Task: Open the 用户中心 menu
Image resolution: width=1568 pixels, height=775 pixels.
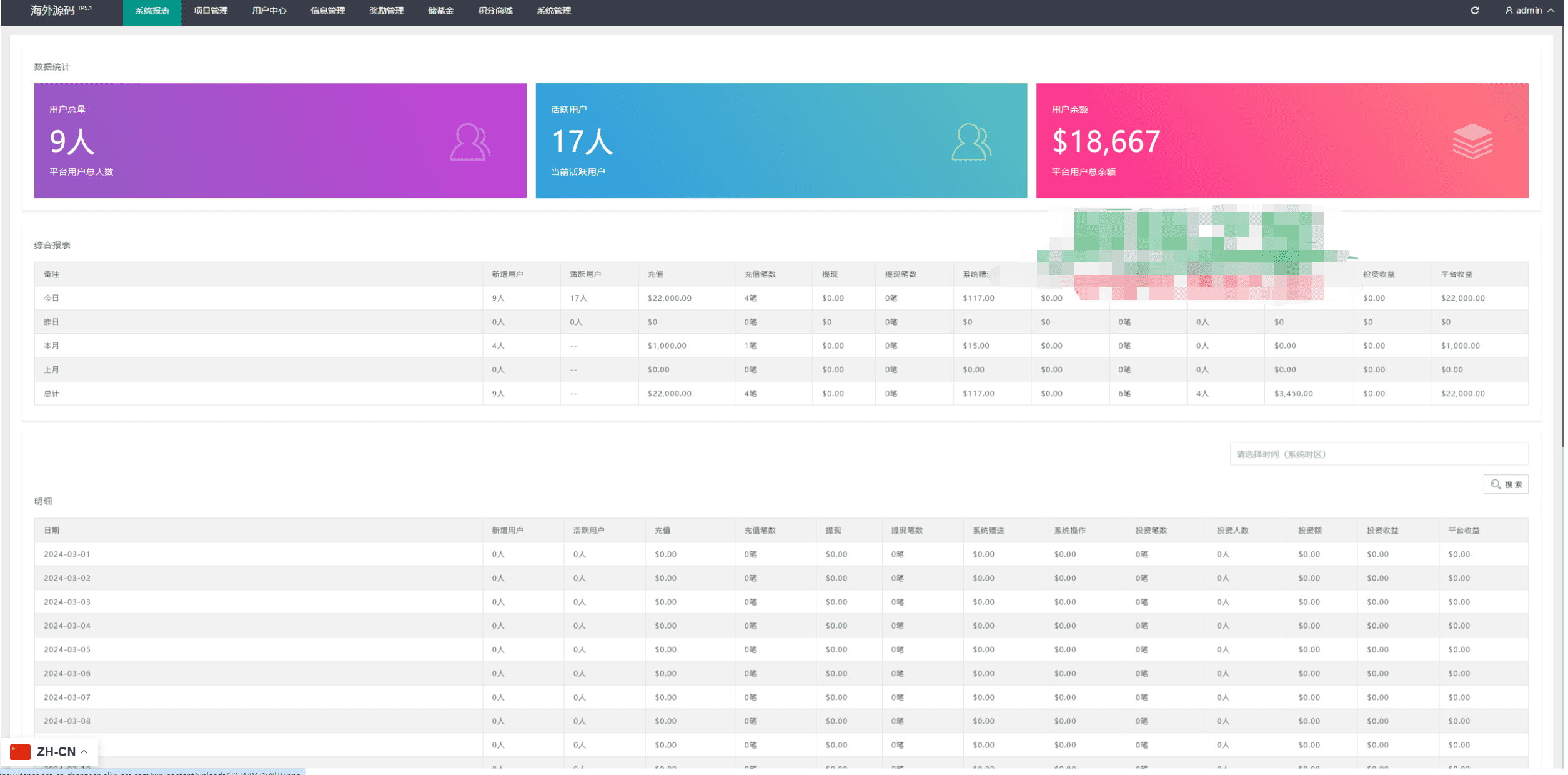Action: 269,11
